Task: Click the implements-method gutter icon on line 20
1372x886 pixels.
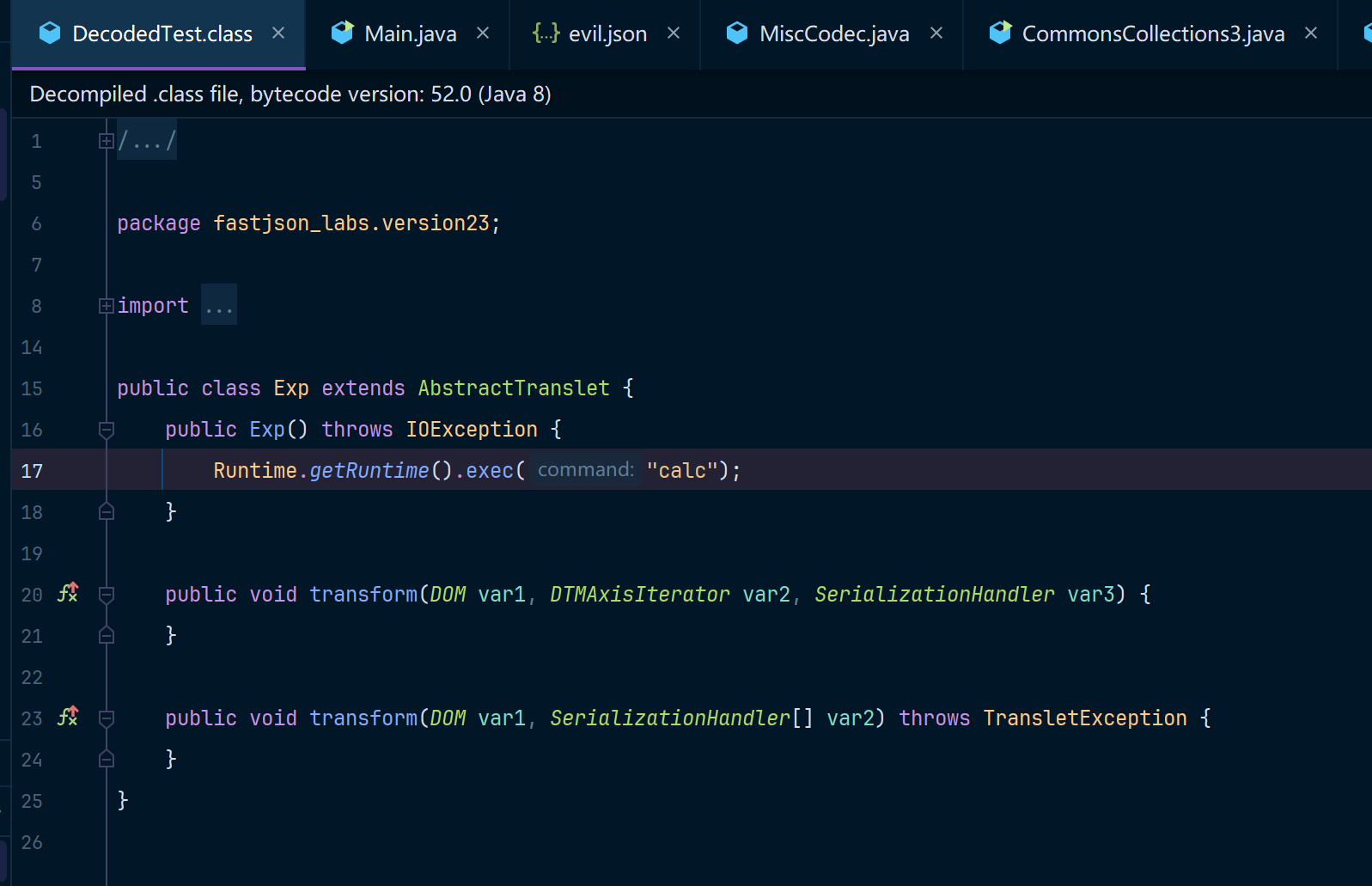Action: 68,592
